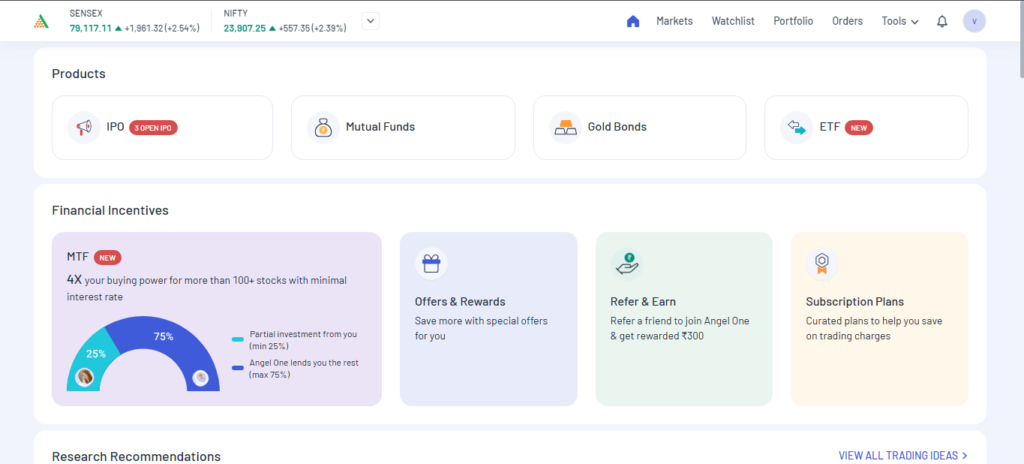
Task: Go to the Portfolio page
Action: (x=793, y=22)
